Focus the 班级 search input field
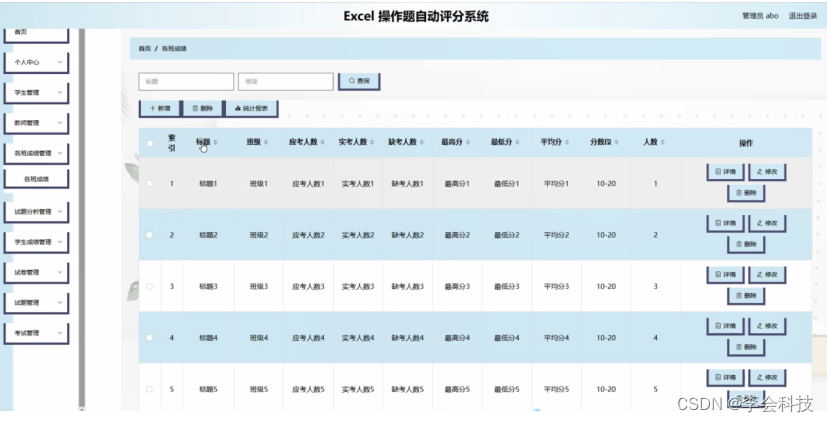This screenshot has width=829, height=422. click(286, 81)
